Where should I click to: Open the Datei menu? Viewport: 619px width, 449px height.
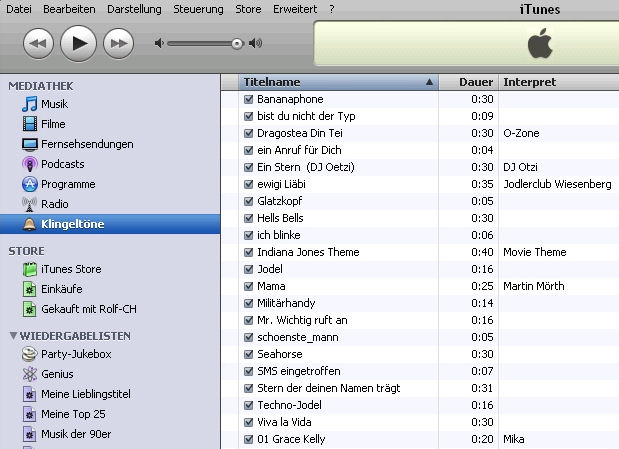[x=19, y=9]
